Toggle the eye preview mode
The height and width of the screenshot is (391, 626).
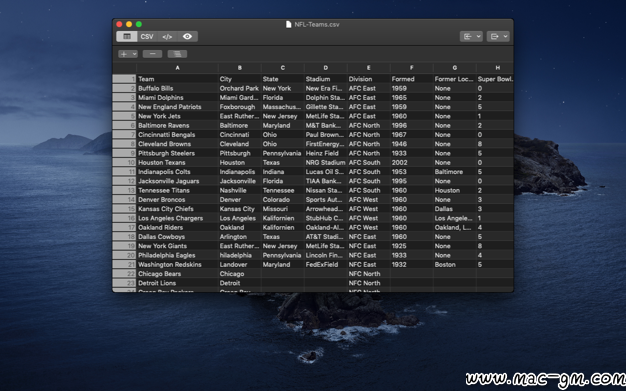click(x=187, y=36)
